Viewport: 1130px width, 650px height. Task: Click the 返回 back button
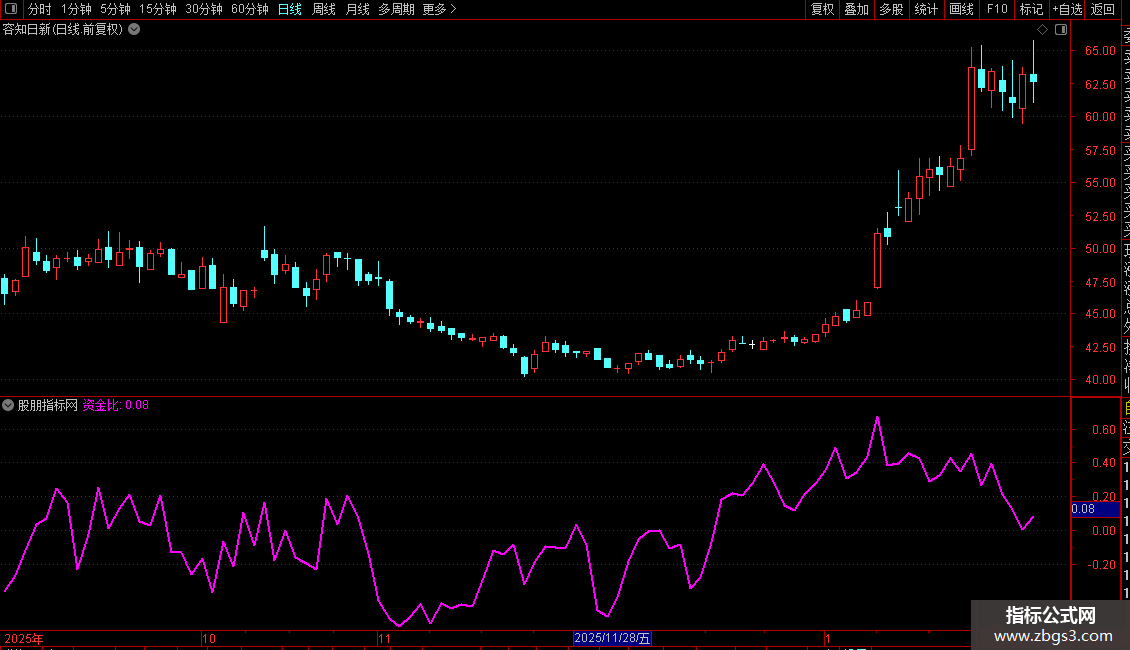1103,9
